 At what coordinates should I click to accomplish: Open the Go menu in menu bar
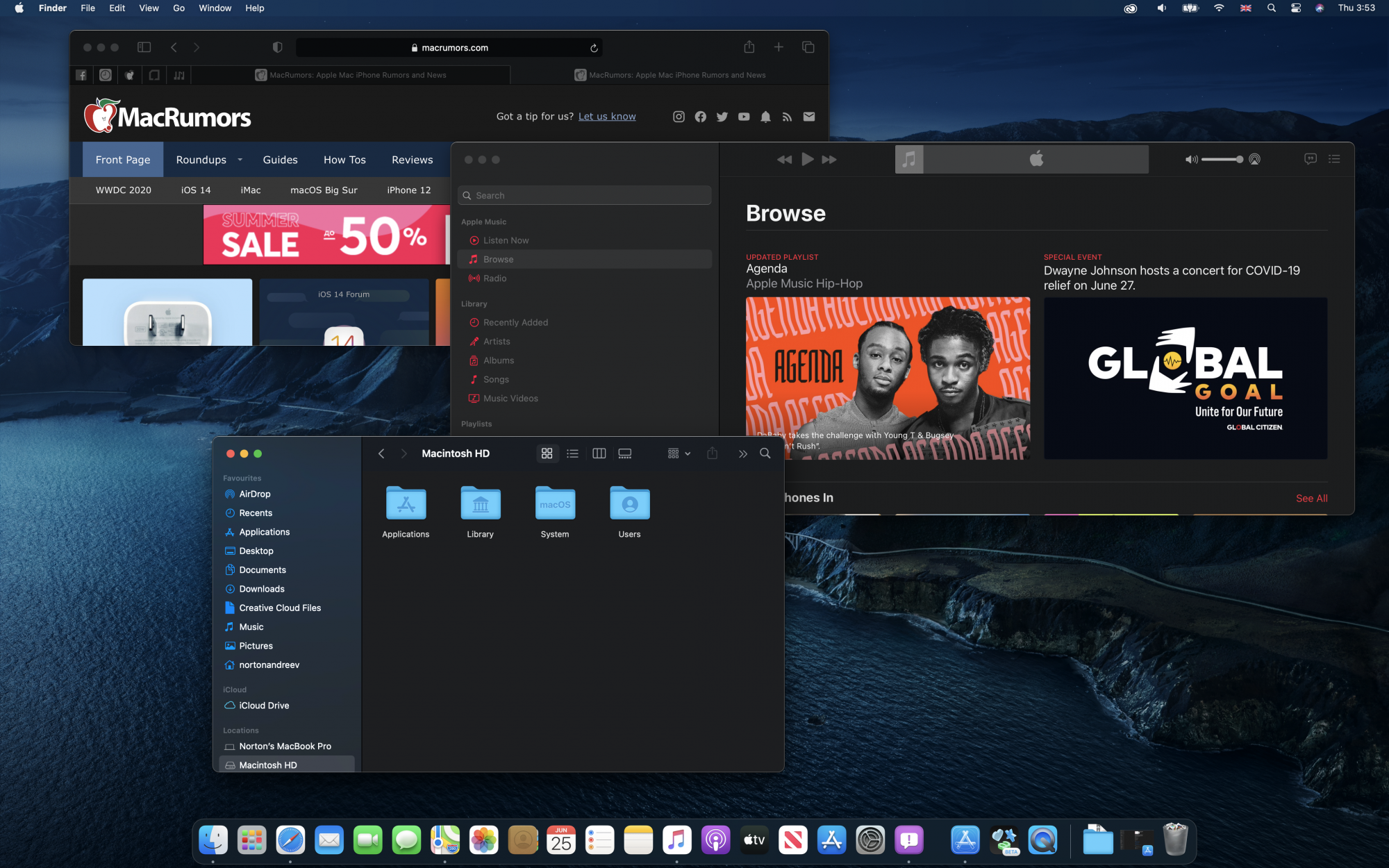click(178, 8)
